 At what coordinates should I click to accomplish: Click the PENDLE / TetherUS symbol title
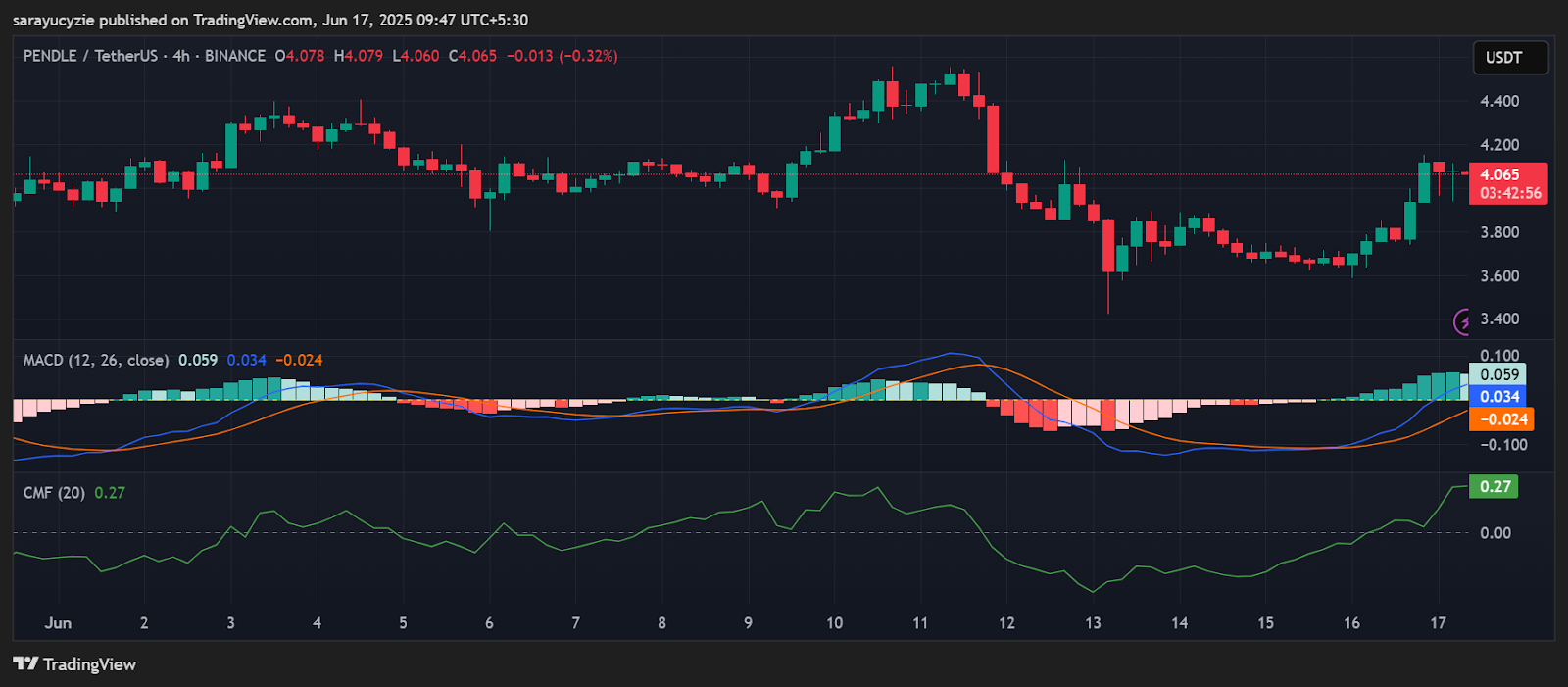90,56
